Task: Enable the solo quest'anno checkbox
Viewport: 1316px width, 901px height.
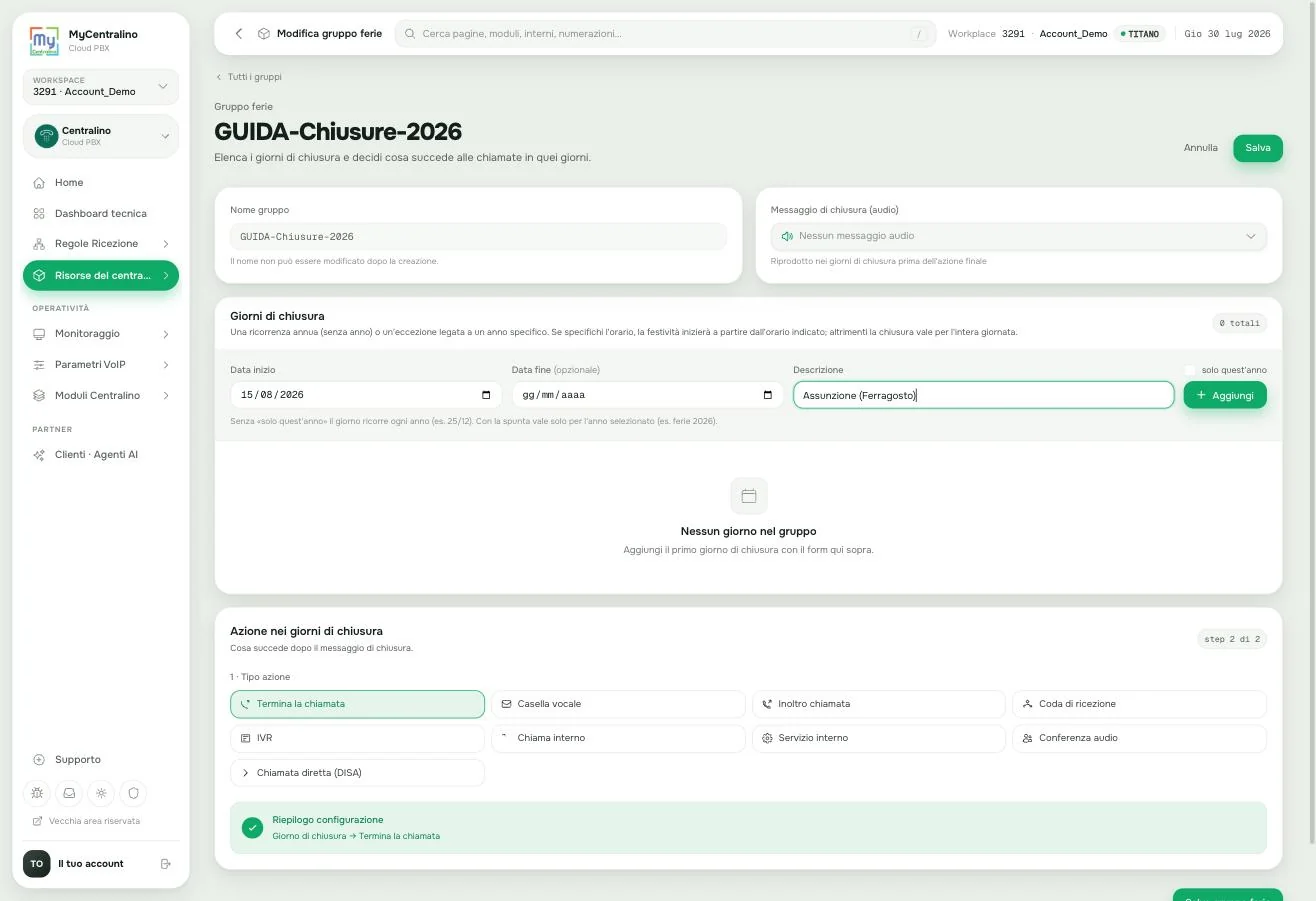Action: (1190, 370)
